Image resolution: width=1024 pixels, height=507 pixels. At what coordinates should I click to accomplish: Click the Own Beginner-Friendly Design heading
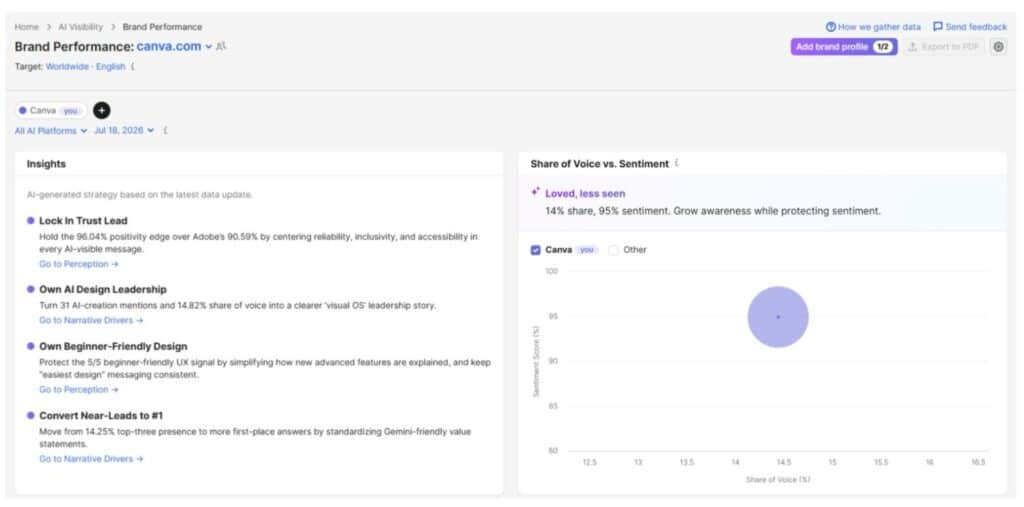coord(113,346)
